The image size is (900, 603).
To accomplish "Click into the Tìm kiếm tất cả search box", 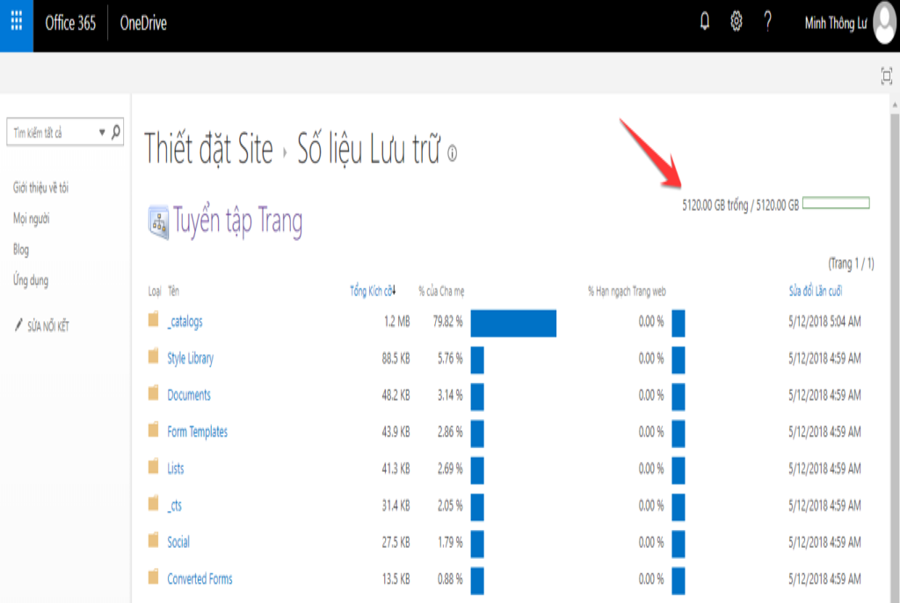I will (x=50, y=132).
